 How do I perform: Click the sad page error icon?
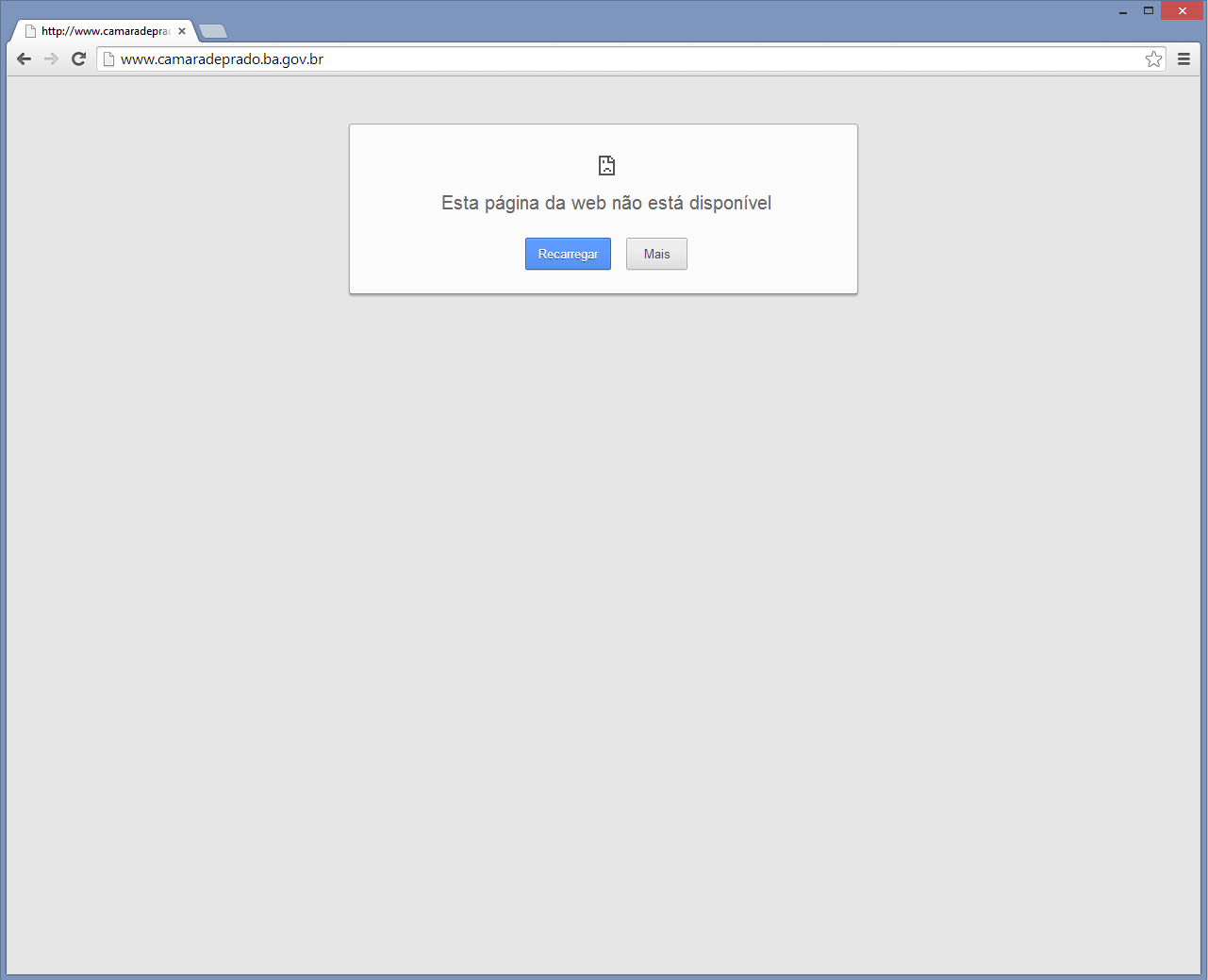click(606, 166)
